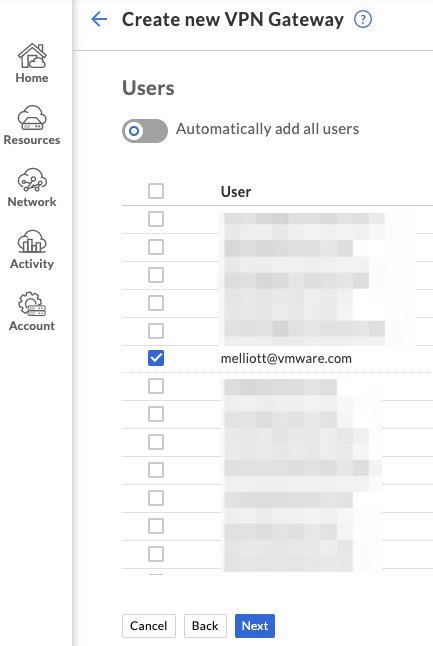
Task: Open the Resources cloud icon
Action: click(x=32, y=118)
